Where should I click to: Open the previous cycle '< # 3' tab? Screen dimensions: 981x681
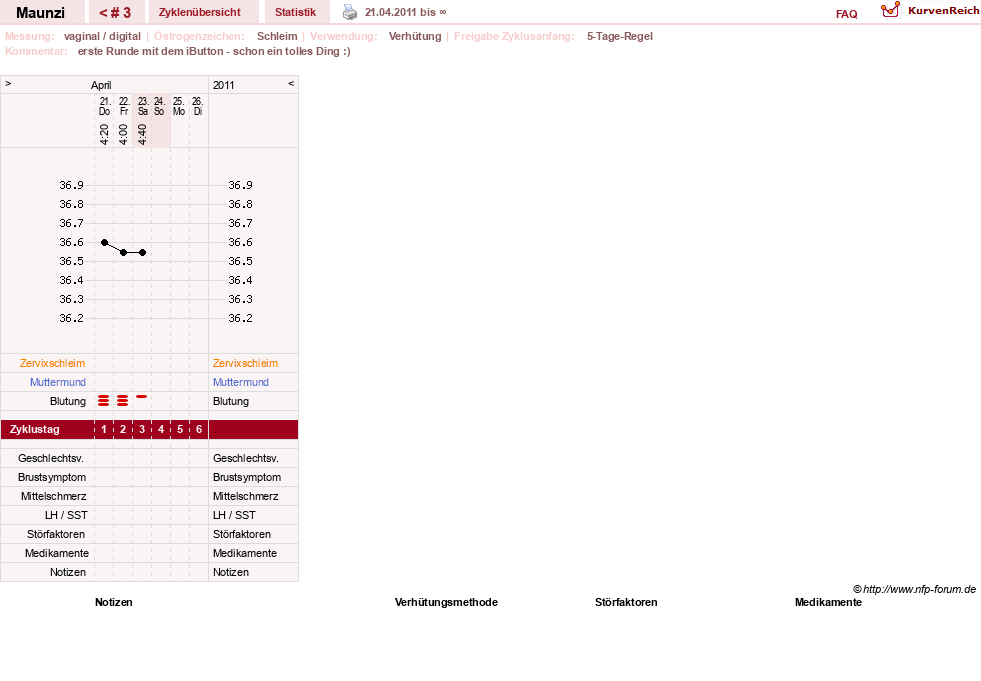click(x=116, y=12)
